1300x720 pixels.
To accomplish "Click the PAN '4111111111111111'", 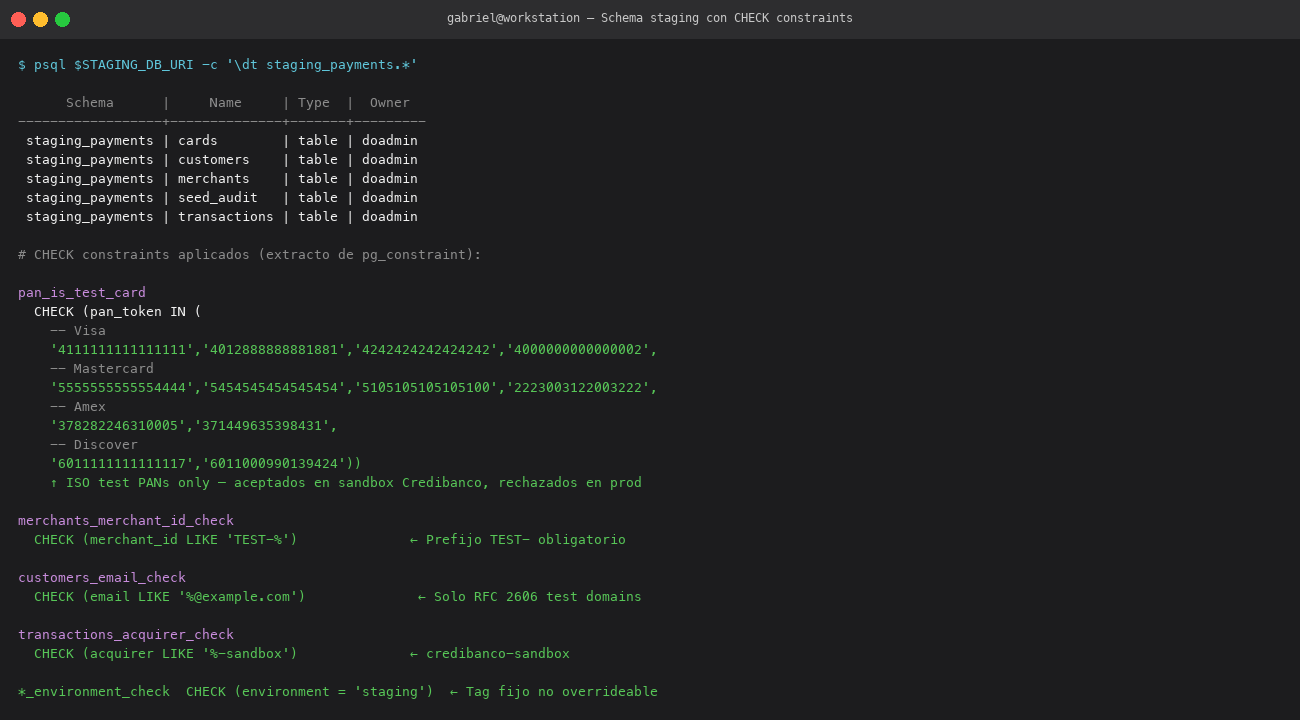I will [122, 350].
